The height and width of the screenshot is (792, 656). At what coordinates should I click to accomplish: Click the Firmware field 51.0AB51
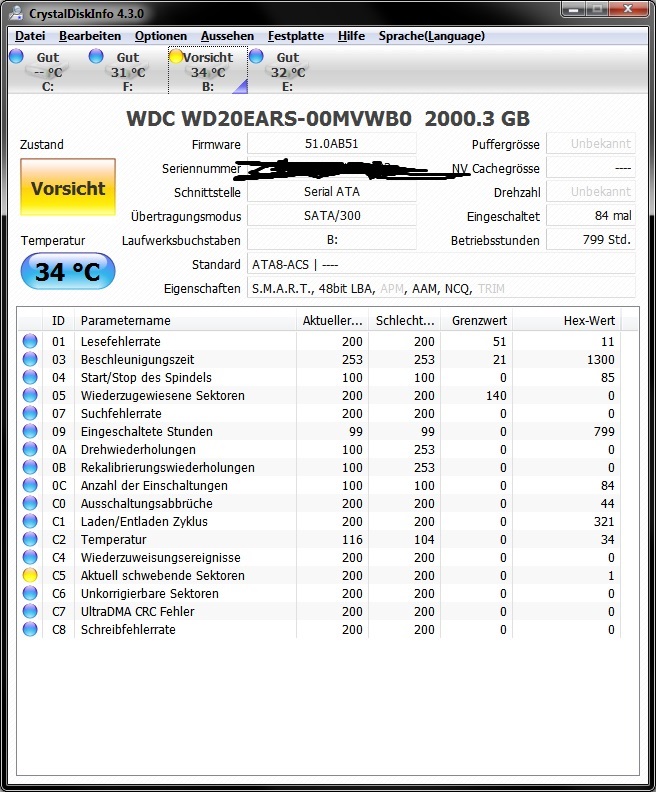[332, 143]
